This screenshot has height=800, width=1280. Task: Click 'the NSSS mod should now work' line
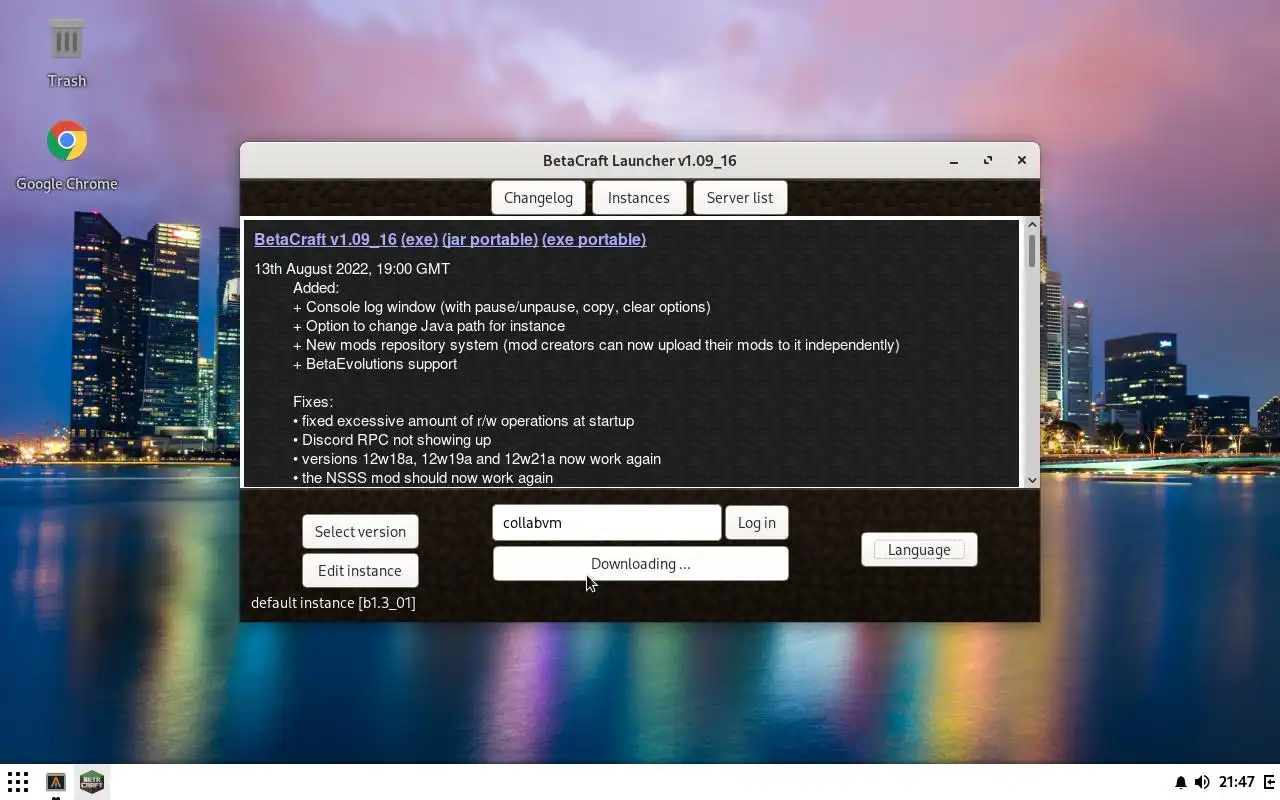(x=423, y=478)
